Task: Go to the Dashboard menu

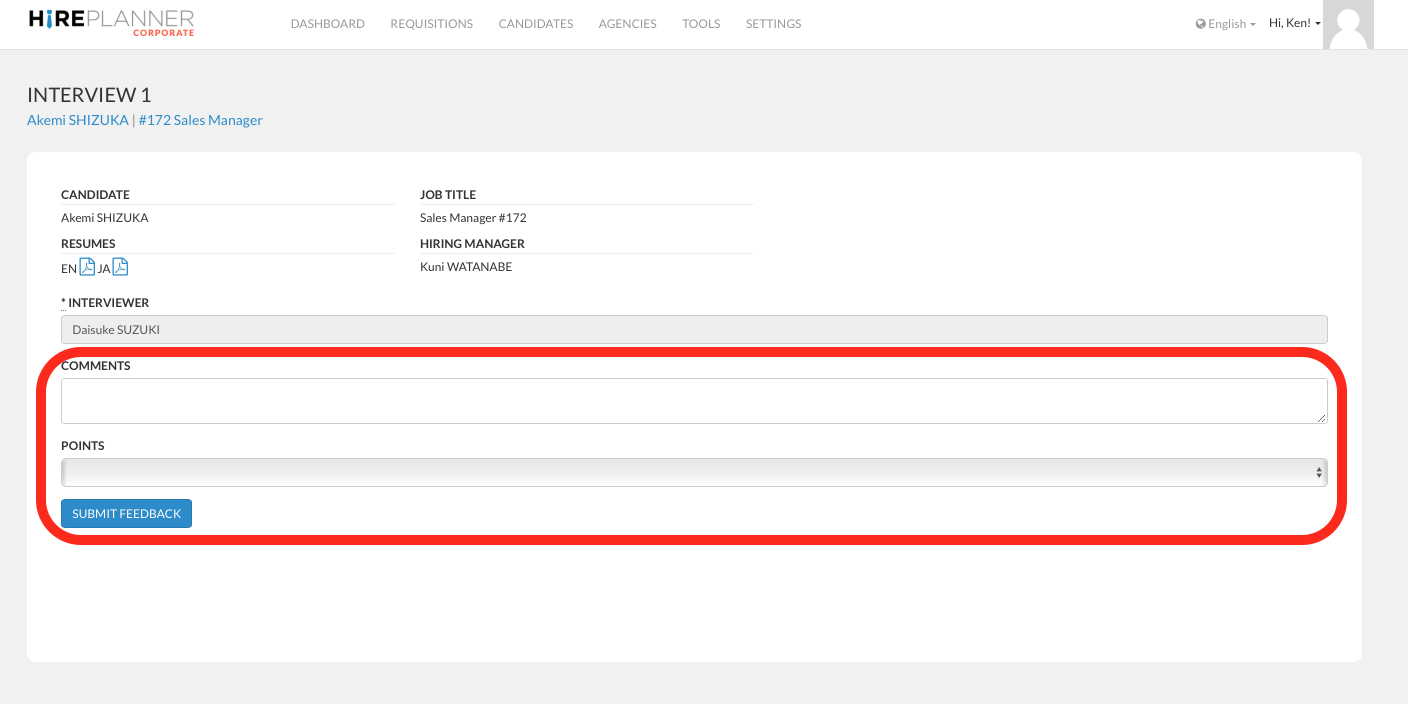Action: [x=327, y=24]
